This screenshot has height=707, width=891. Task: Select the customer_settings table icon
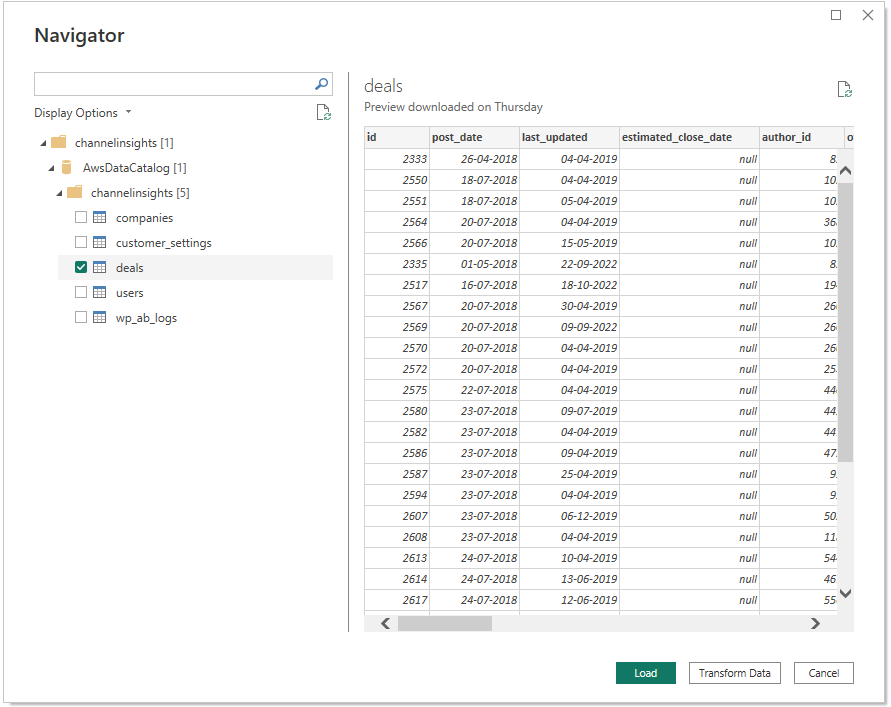pos(99,243)
